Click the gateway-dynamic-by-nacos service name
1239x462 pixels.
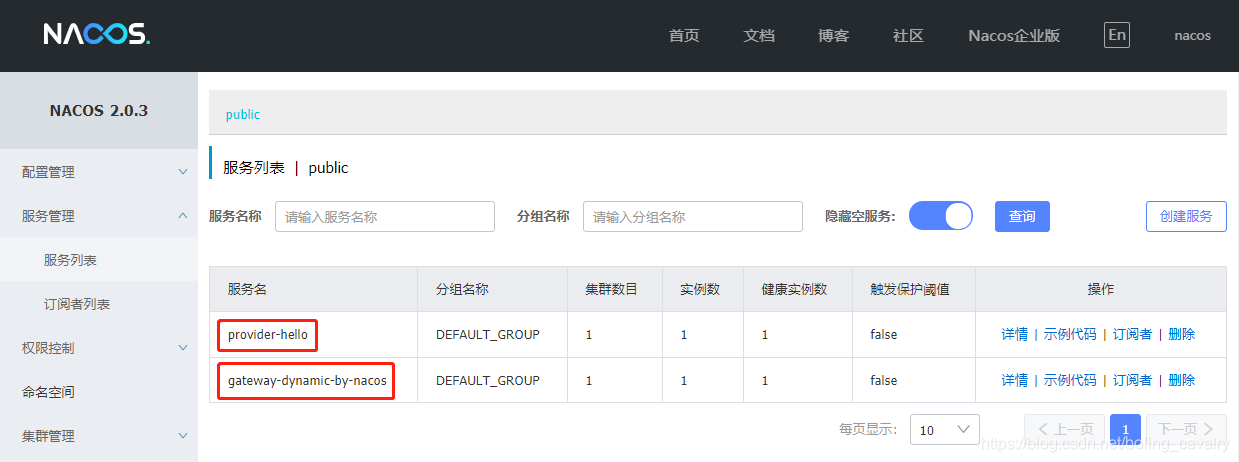click(x=307, y=380)
